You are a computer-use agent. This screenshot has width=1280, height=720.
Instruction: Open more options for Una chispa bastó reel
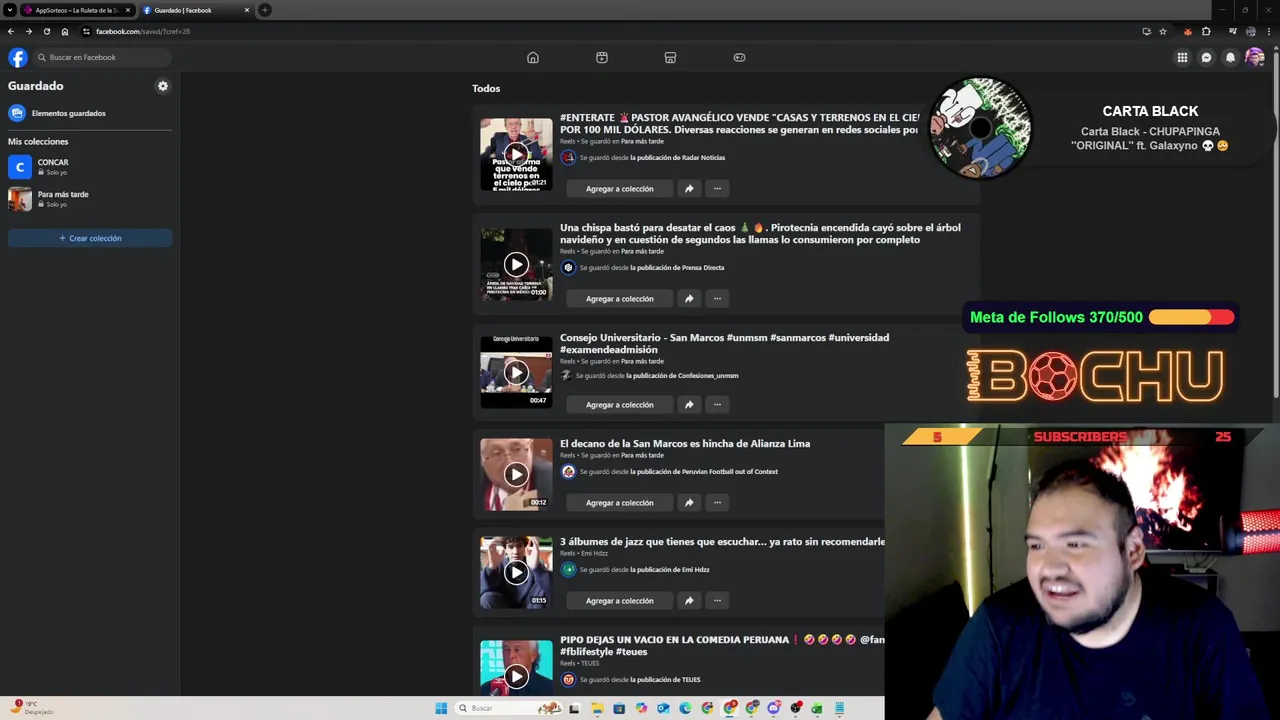717,298
